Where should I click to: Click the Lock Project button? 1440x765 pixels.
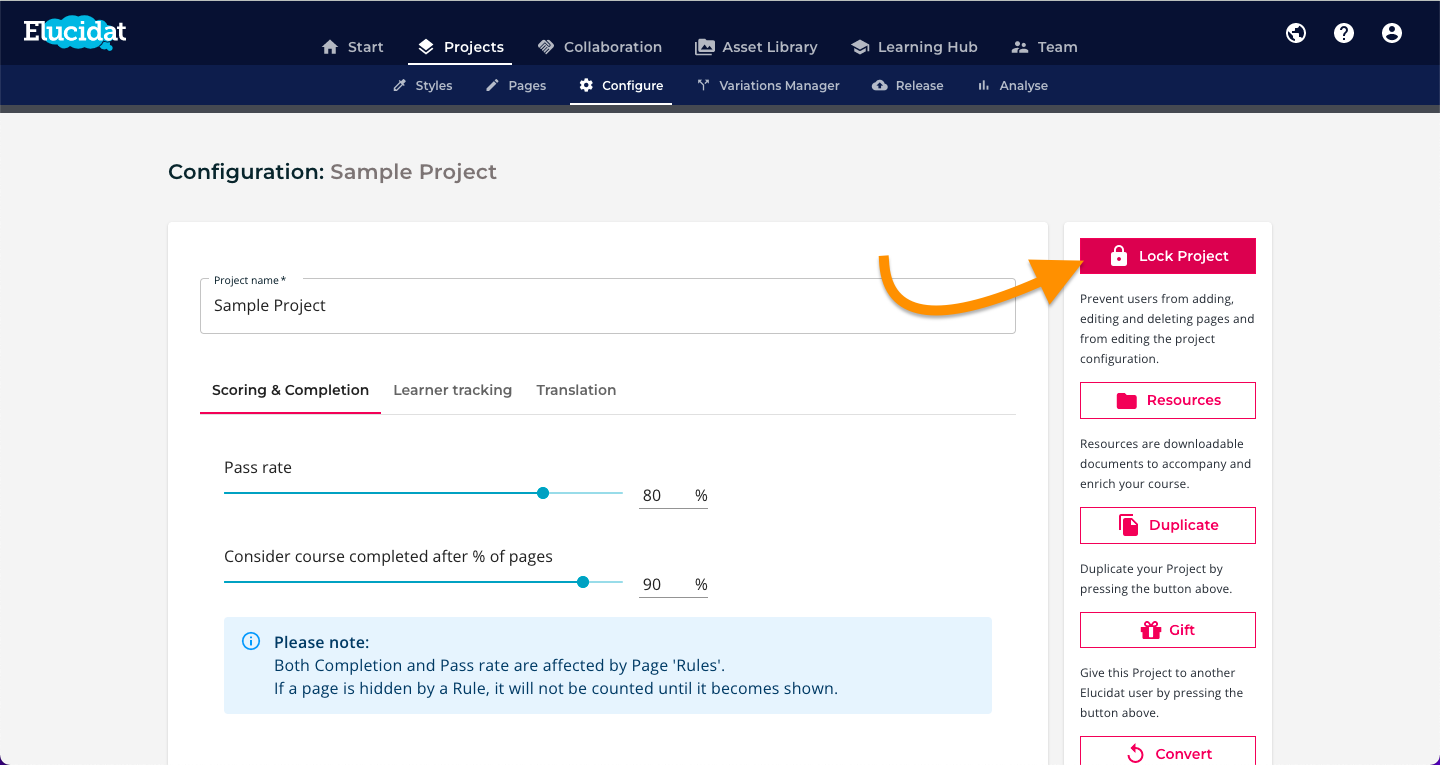(x=1168, y=256)
